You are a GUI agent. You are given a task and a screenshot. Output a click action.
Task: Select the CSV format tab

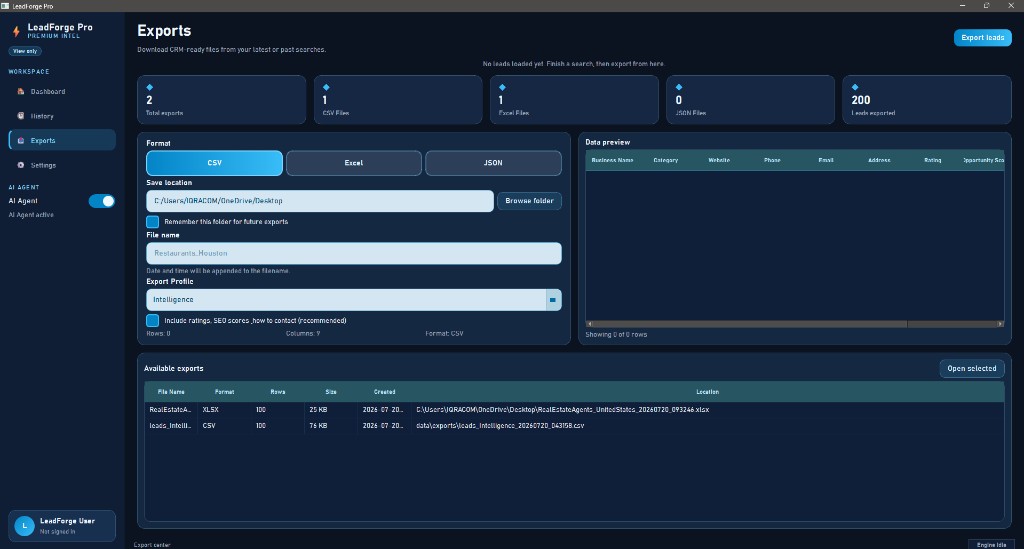pyautogui.click(x=214, y=163)
